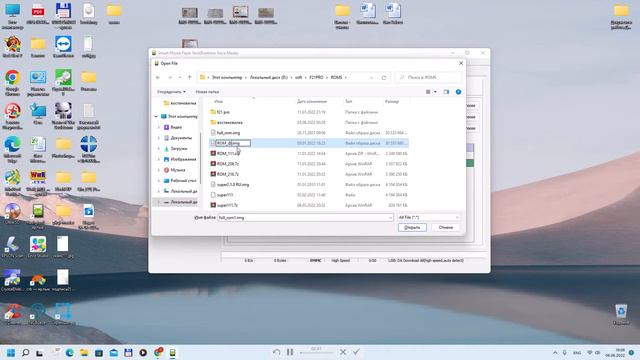Screen dimensions: 640x360
Task: Expand the Изображения tree node
Action: point(159,159)
